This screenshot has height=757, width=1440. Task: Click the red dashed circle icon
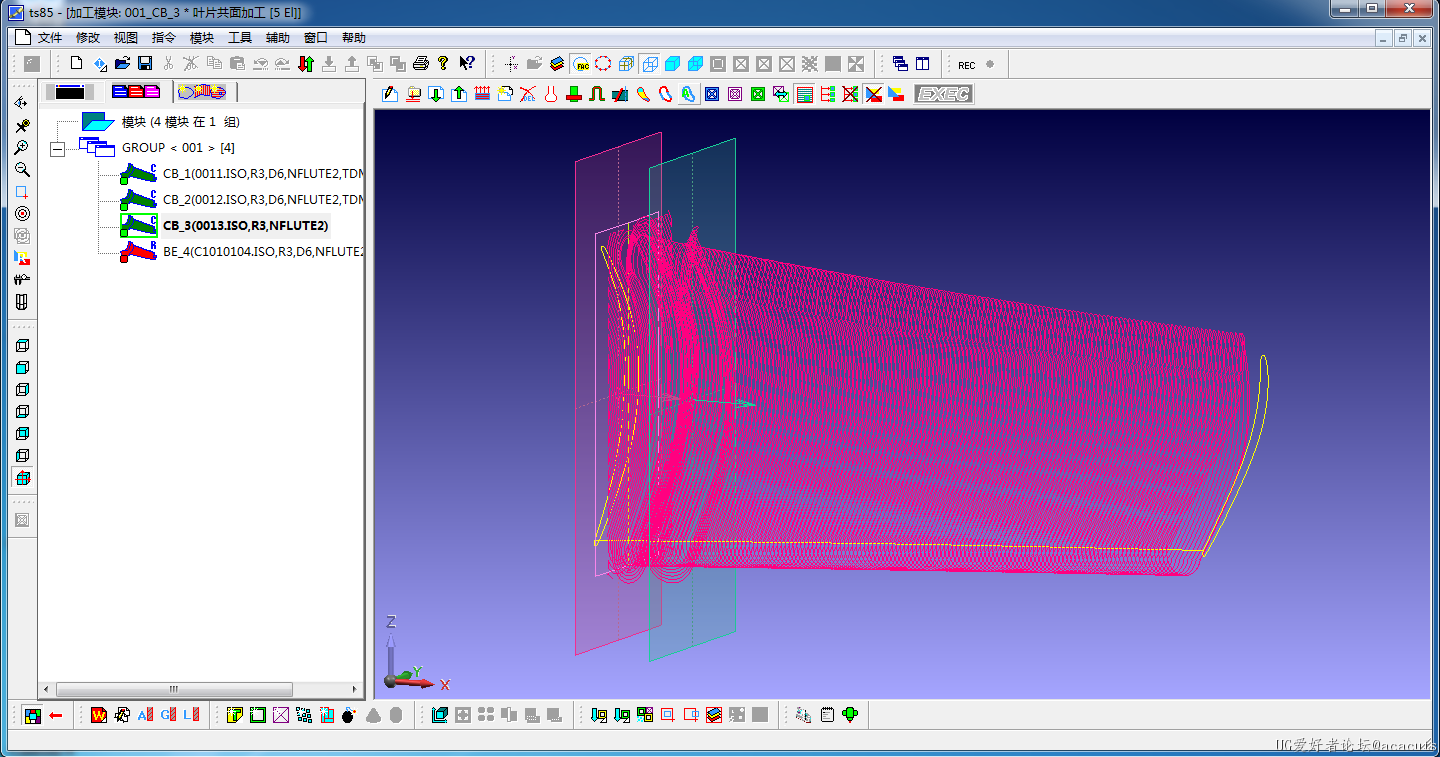603,64
